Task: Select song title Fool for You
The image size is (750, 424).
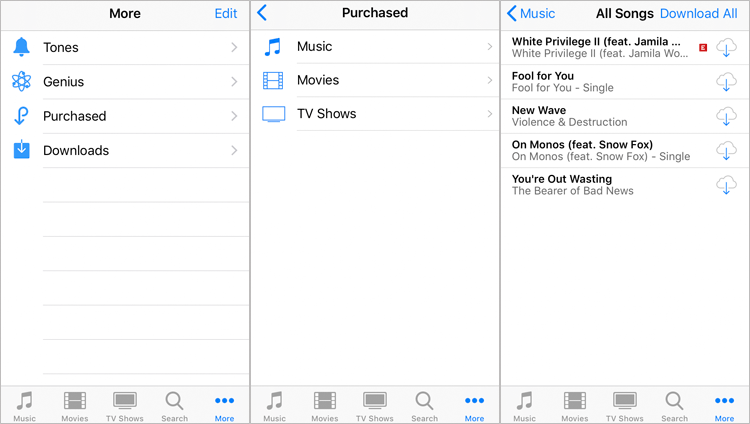Action: [x=543, y=76]
